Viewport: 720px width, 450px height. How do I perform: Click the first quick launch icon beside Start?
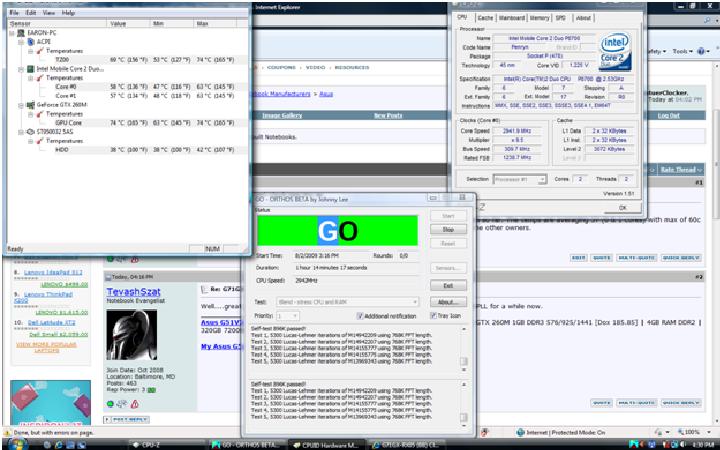48,444
